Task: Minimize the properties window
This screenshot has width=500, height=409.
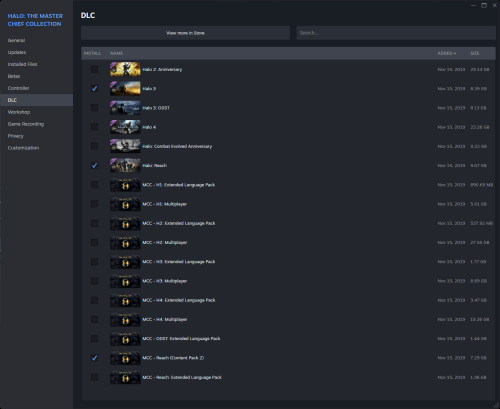Action: [473, 5]
